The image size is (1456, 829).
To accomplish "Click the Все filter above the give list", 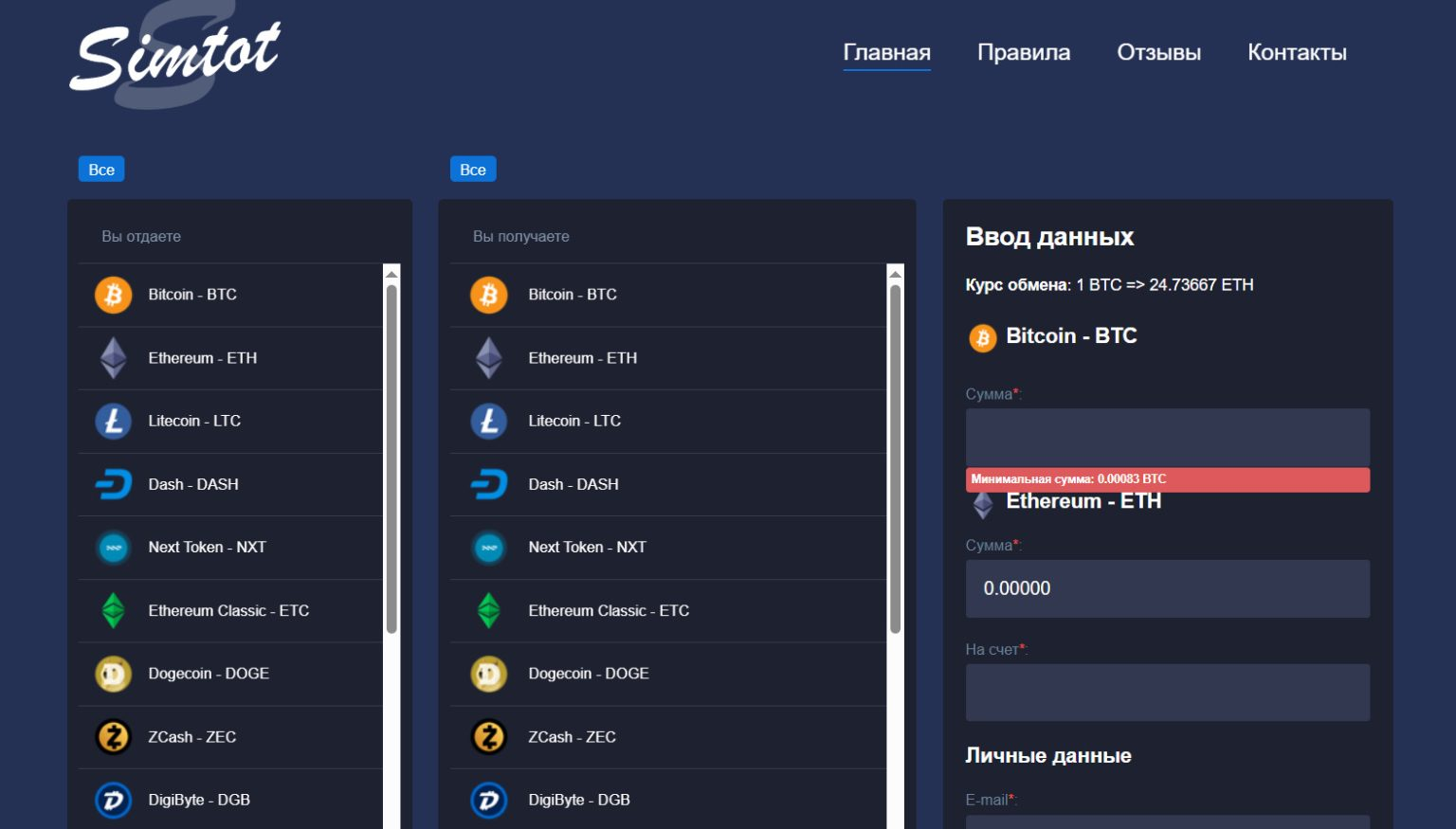I will tap(101, 170).
